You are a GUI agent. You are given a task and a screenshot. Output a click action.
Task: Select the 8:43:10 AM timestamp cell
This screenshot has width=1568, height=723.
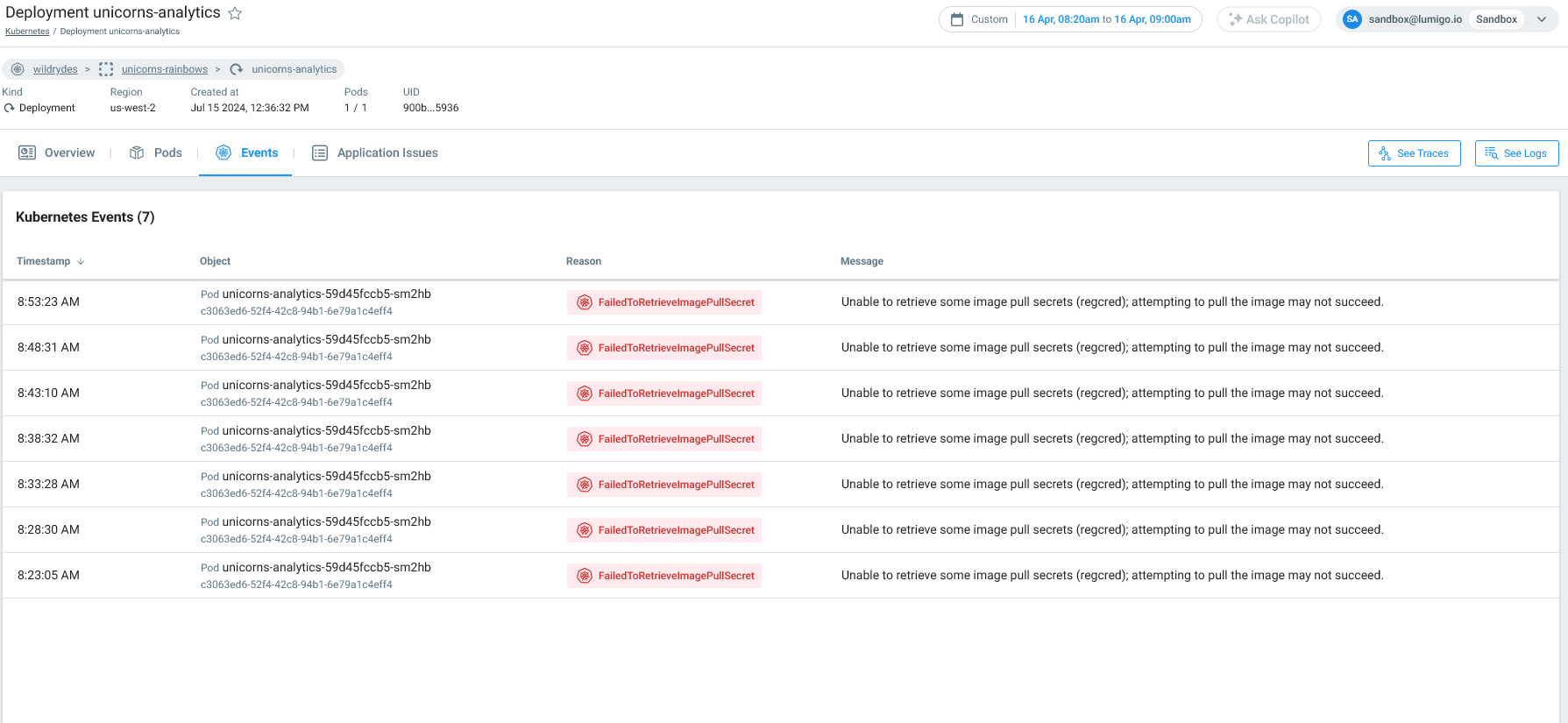[x=48, y=393]
